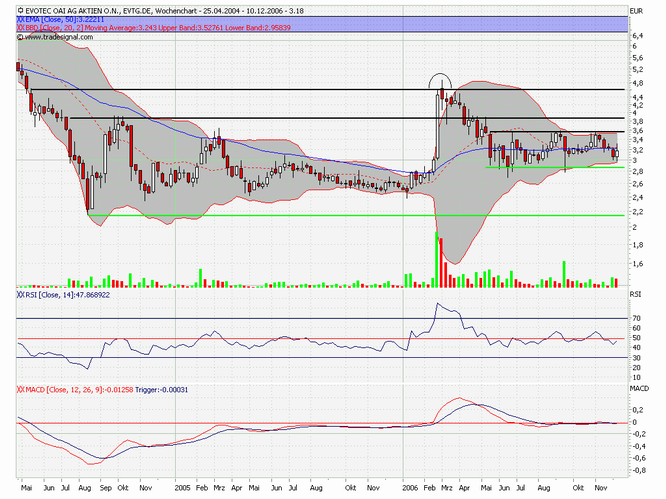Image resolution: width=666 pixels, height=499 pixels.
Task: Select the Trigger:-0.00031 label
Action: point(161,389)
